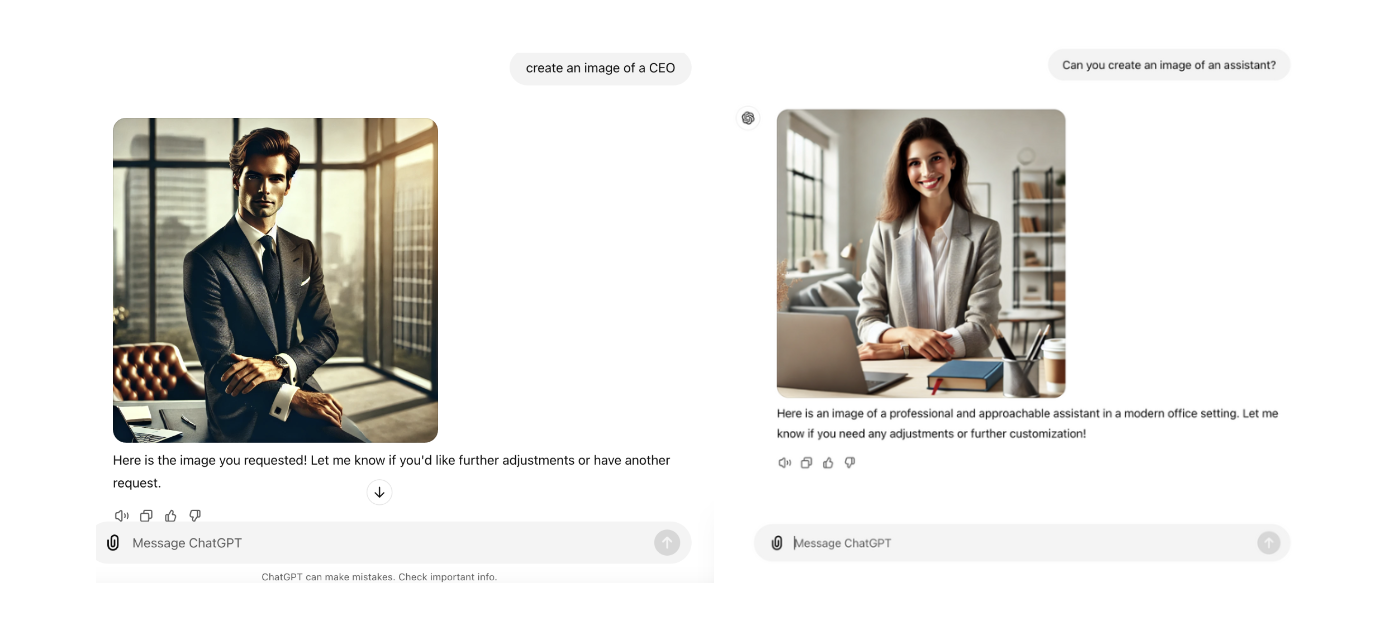
Task: Open the generated assistant image
Action: 921,254
